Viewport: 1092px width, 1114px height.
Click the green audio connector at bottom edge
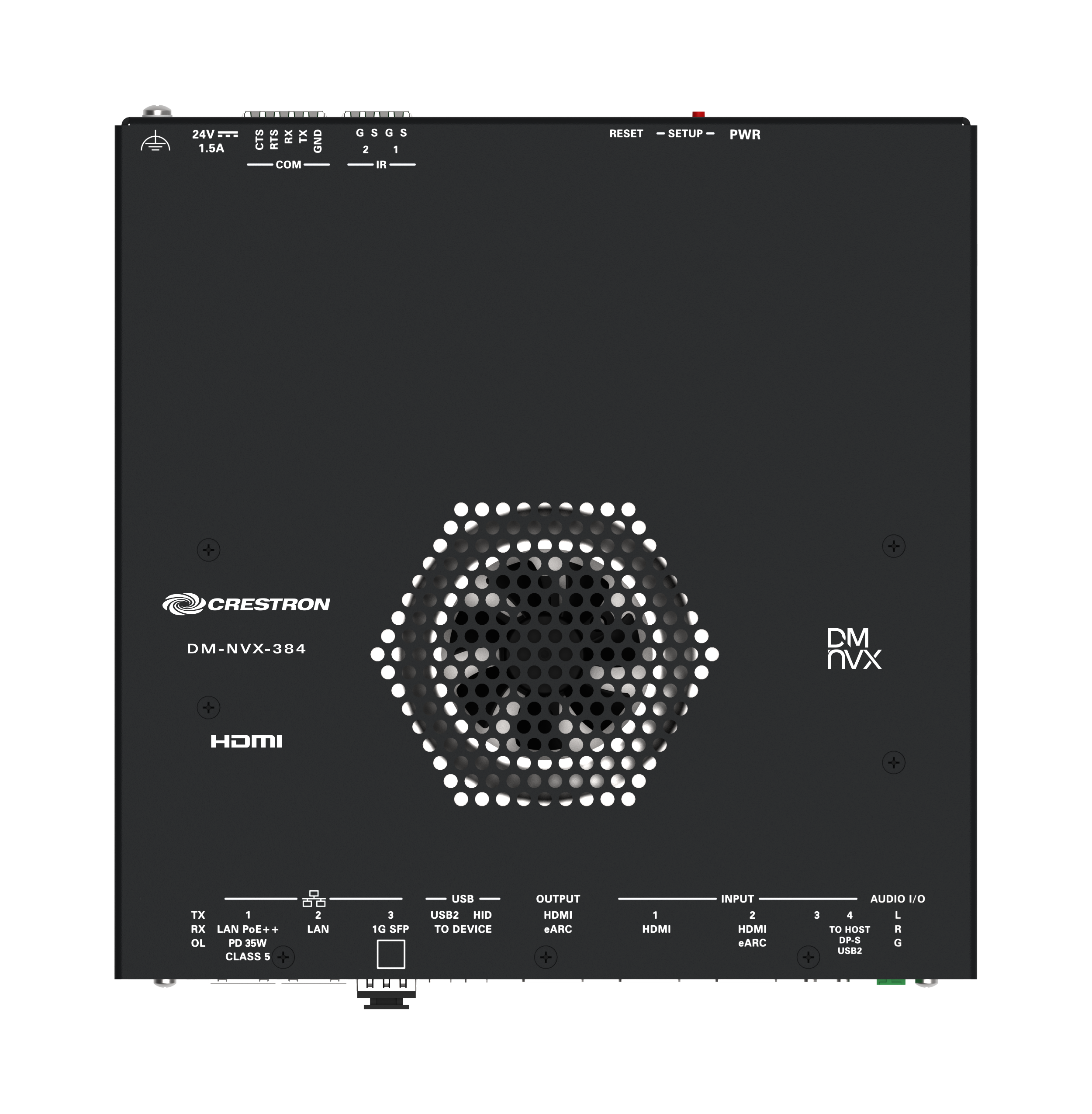(891, 982)
